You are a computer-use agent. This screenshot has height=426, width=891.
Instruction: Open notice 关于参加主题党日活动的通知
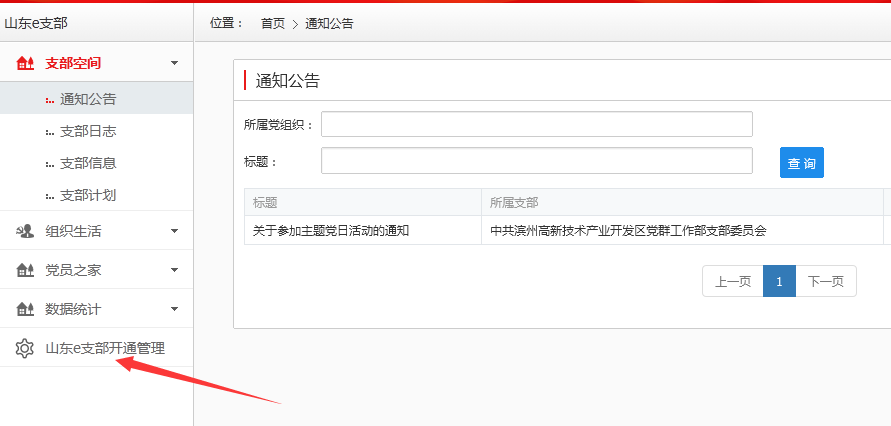331,231
